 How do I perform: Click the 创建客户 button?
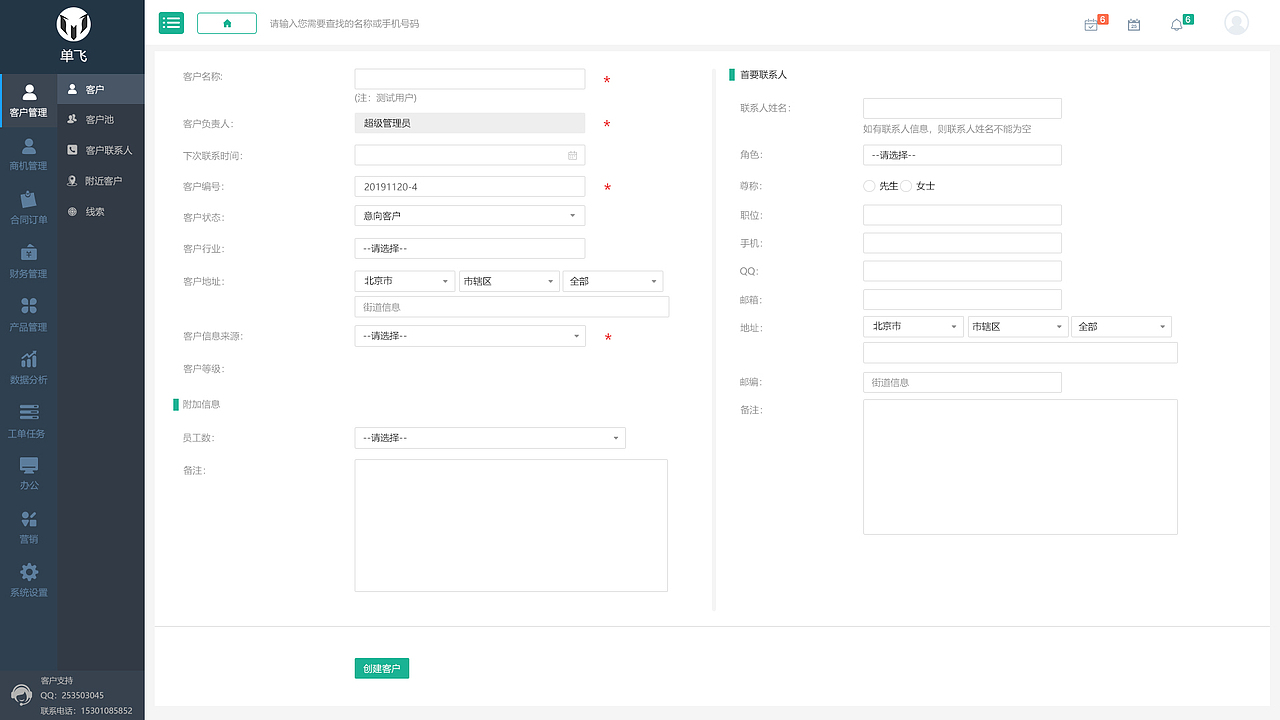[x=381, y=669]
